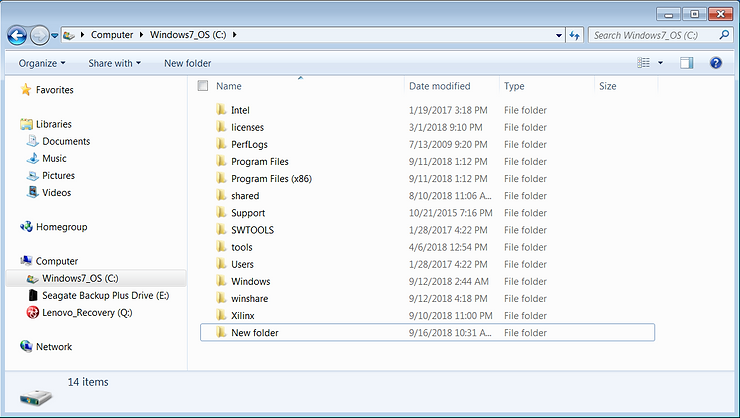
Task: Click the search magnifier icon
Action: tap(724, 35)
